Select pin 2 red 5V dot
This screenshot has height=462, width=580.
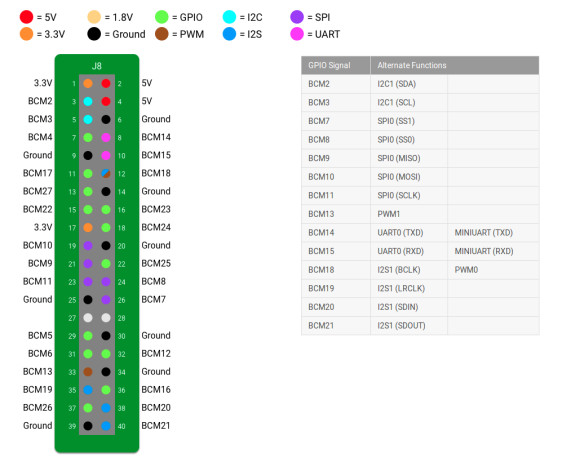[x=106, y=83]
